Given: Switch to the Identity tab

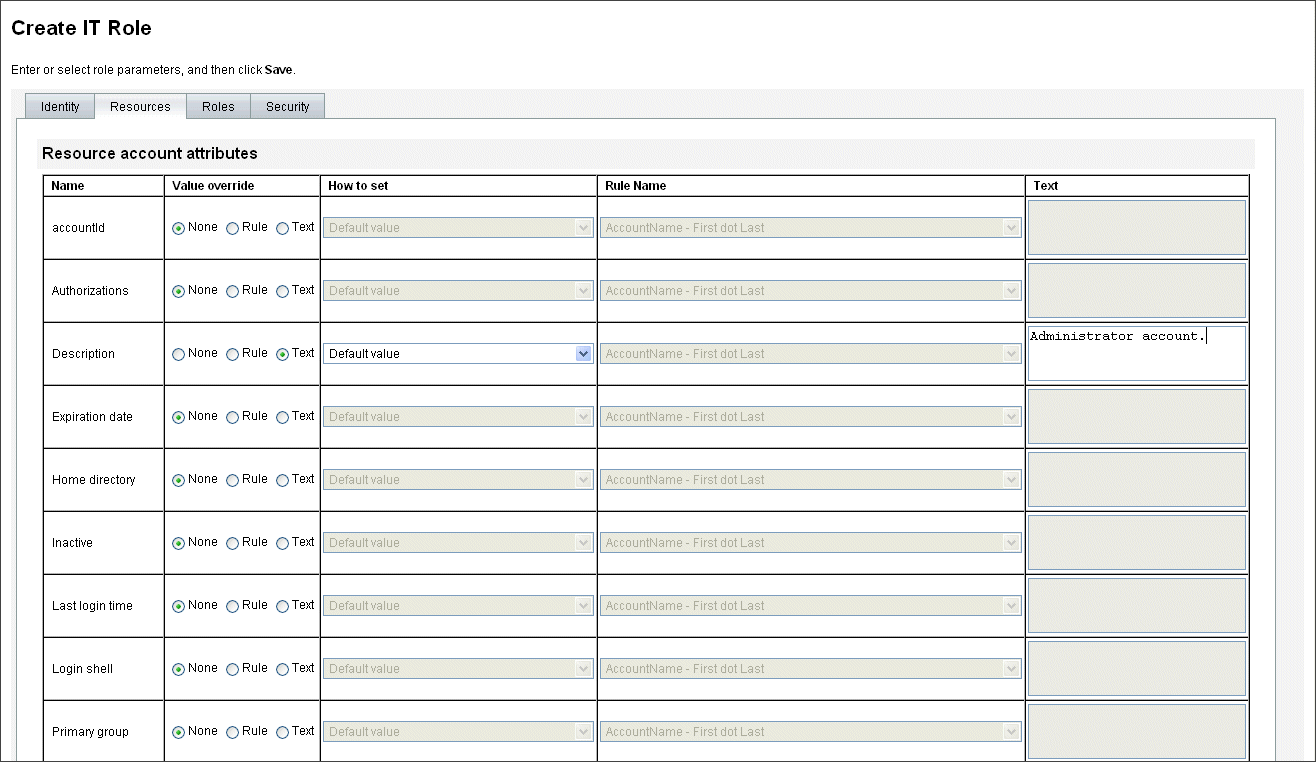Looking at the screenshot, I should [x=60, y=106].
